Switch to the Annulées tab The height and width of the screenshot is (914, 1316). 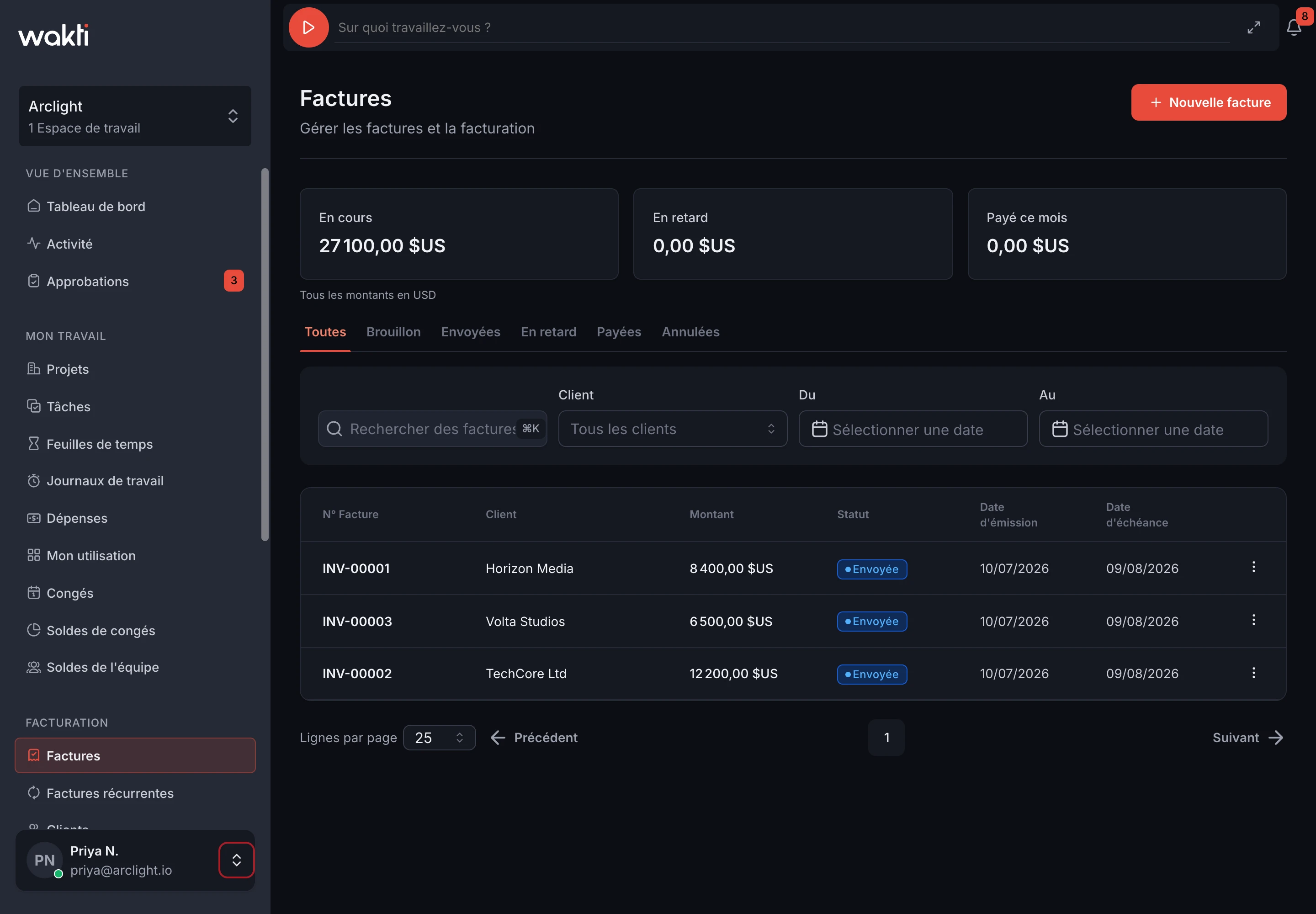click(690, 332)
